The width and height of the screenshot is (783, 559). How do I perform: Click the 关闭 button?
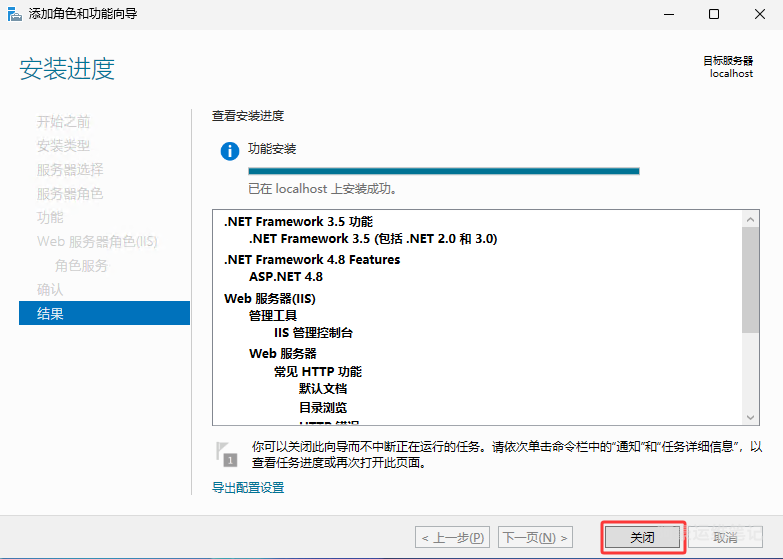(642, 538)
